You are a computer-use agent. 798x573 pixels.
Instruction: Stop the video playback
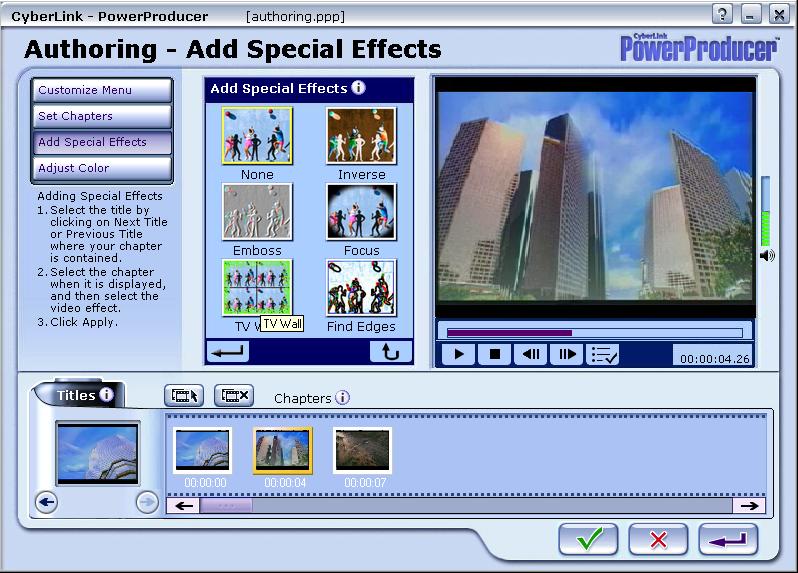pos(494,354)
